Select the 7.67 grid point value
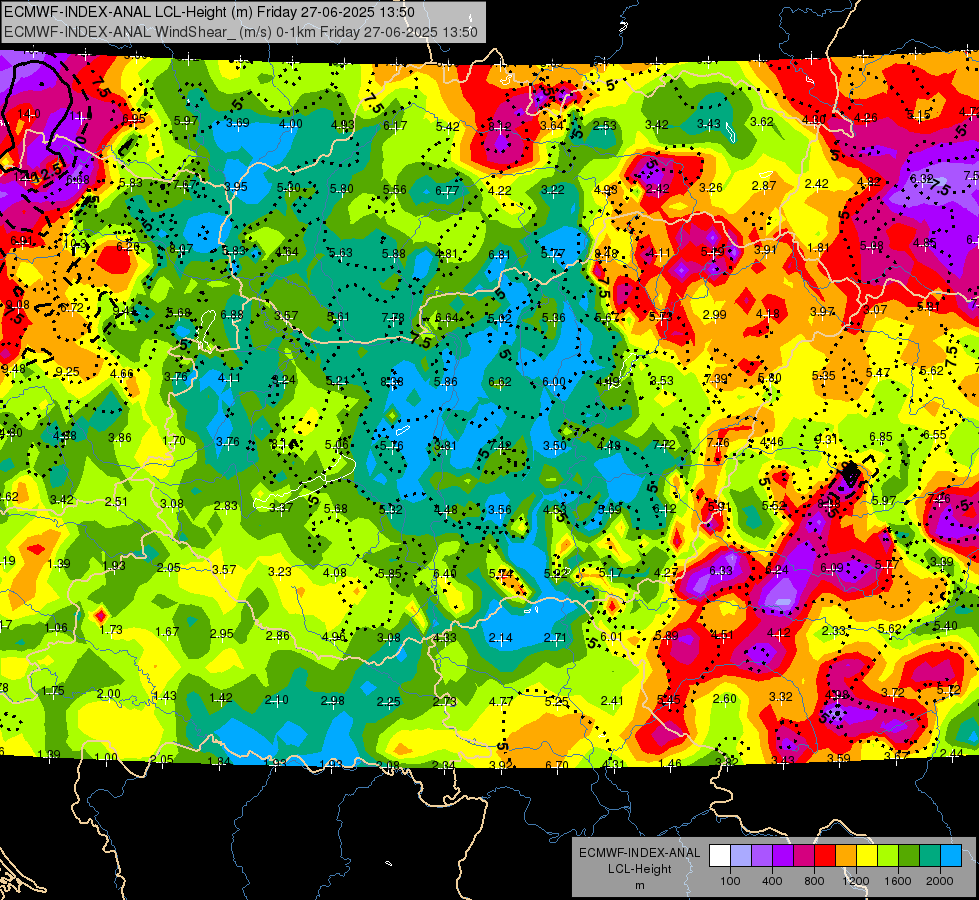Image resolution: width=979 pixels, height=900 pixels. 185,185
